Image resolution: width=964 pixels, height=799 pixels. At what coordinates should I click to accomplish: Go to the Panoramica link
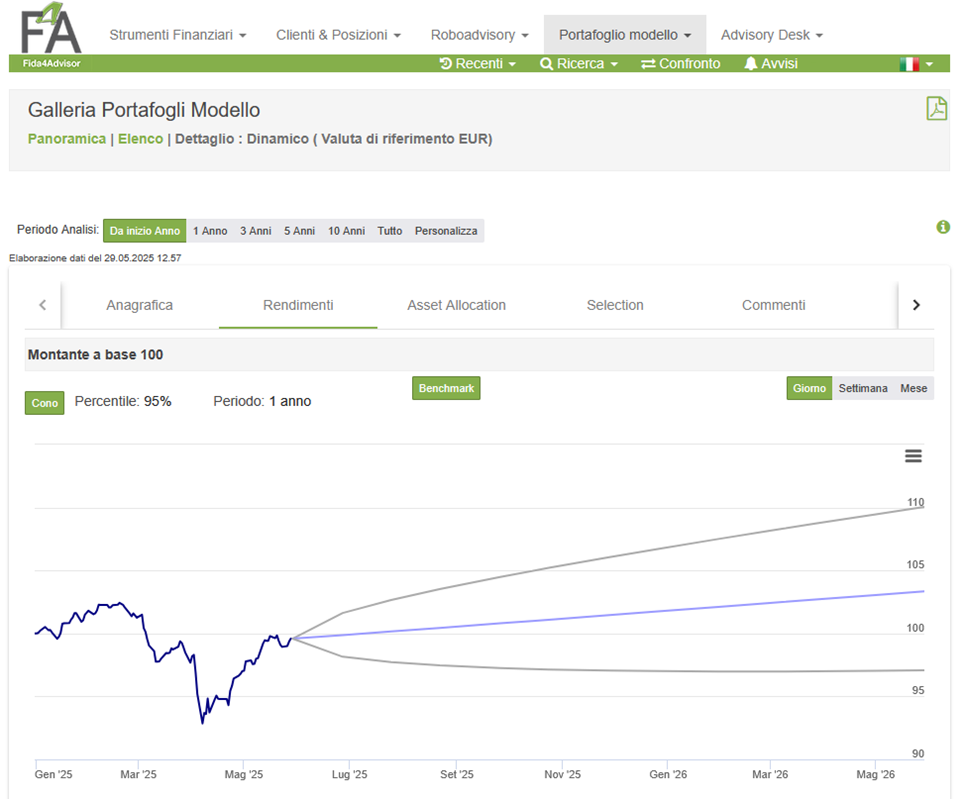pyautogui.click(x=67, y=139)
